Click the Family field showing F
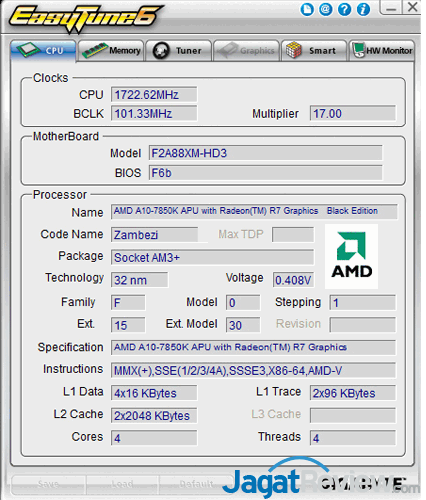The width and height of the screenshot is (426, 500). 128,303
